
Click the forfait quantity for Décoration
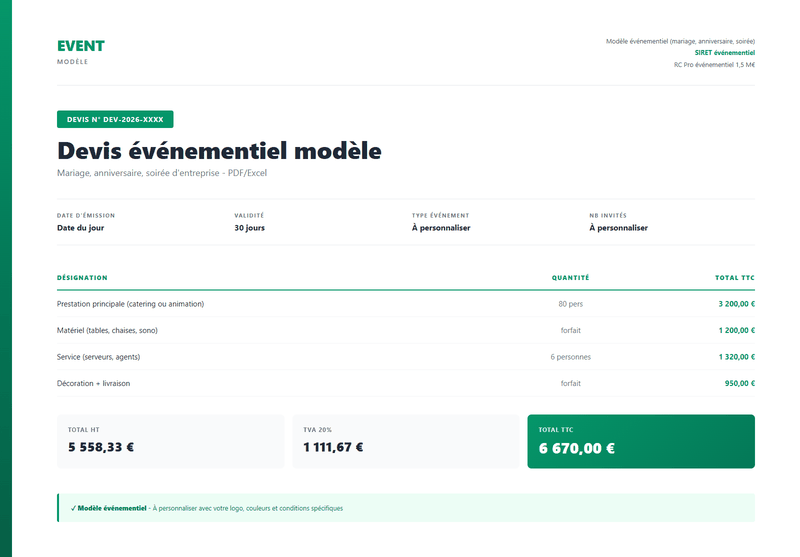pos(570,384)
